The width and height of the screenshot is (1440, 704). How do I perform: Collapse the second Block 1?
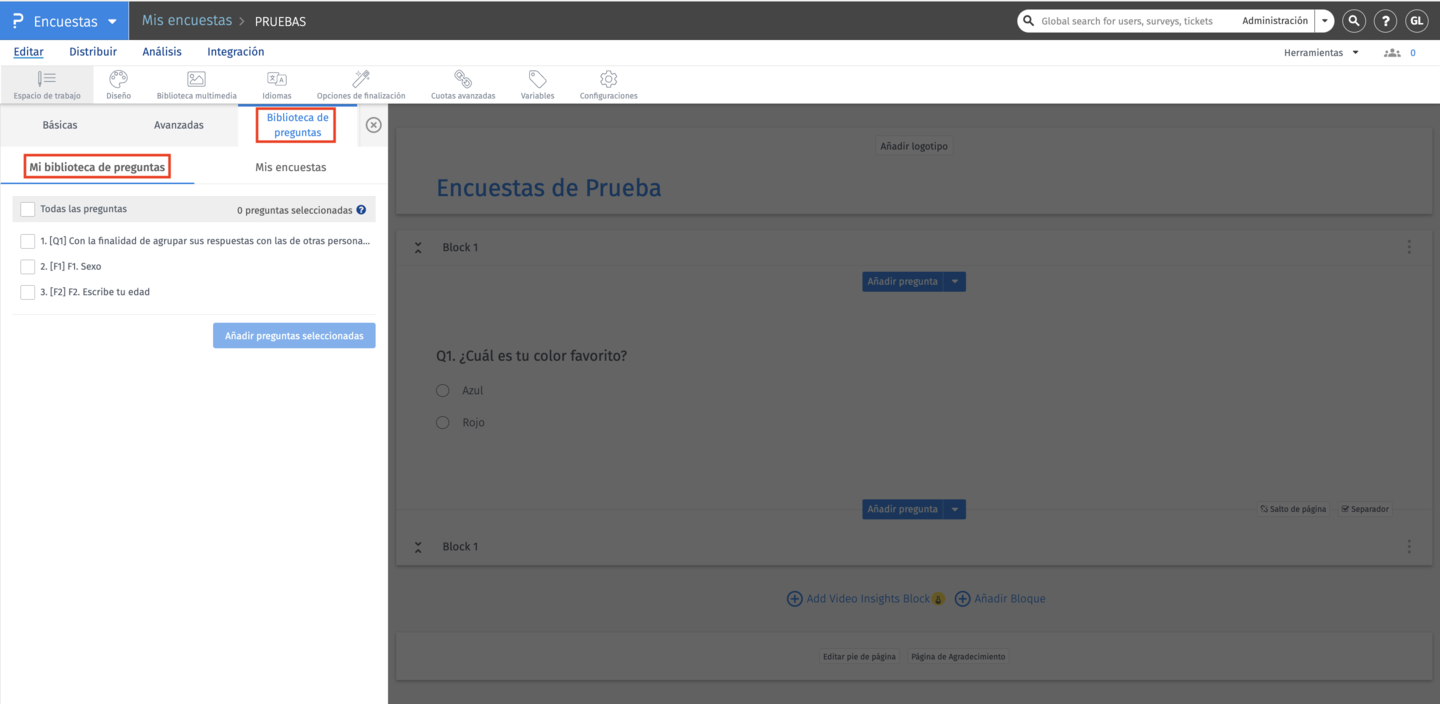[x=418, y=546]
